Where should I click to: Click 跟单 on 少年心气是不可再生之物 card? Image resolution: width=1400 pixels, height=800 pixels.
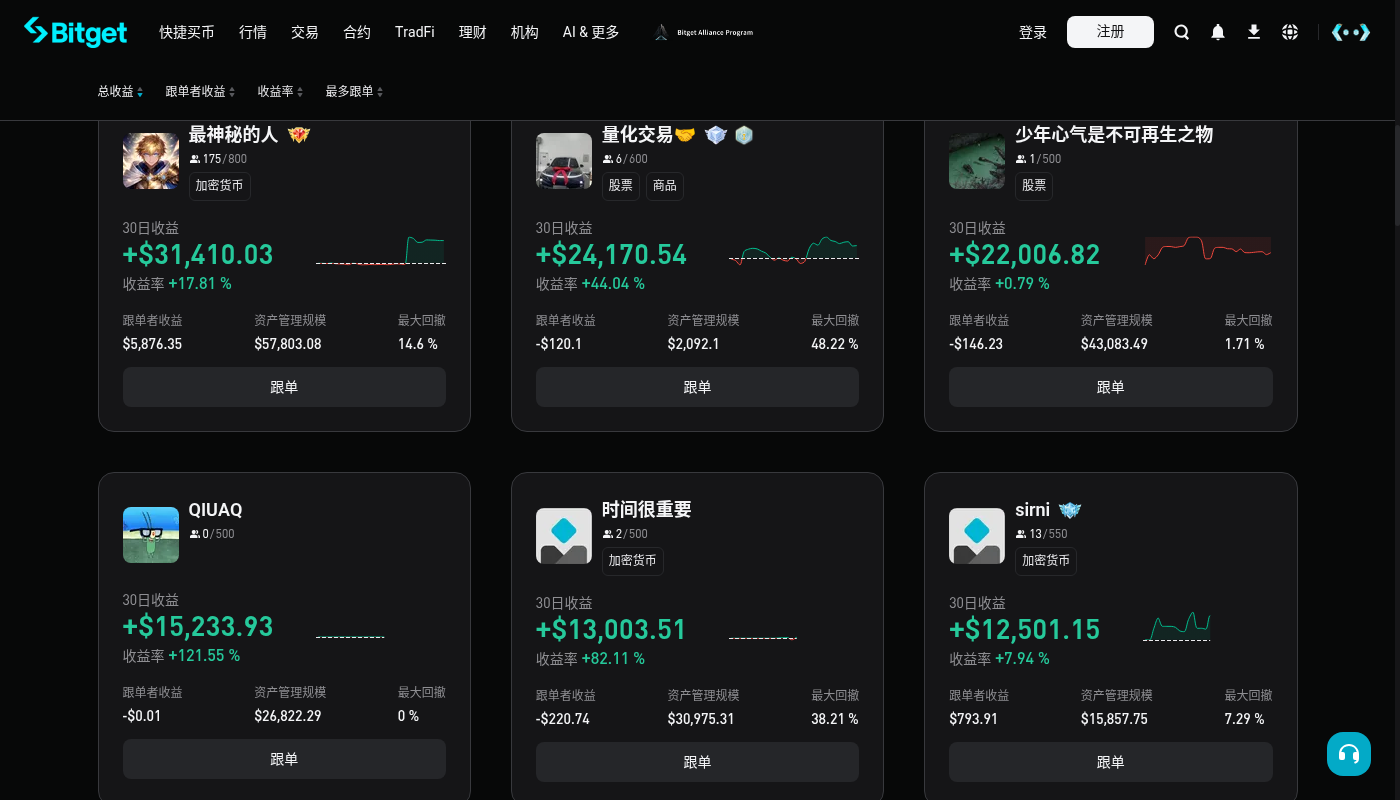(x=1110, y=387)
